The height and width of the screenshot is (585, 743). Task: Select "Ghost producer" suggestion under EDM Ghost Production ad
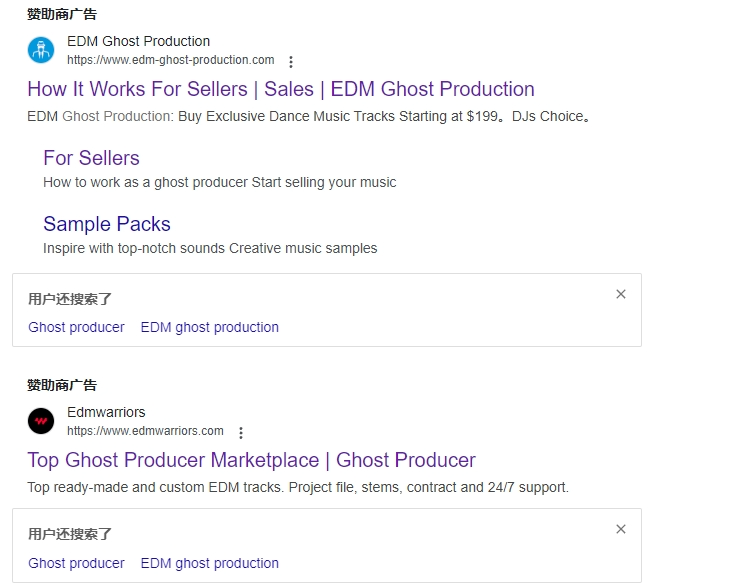click(x=76, y=327)
